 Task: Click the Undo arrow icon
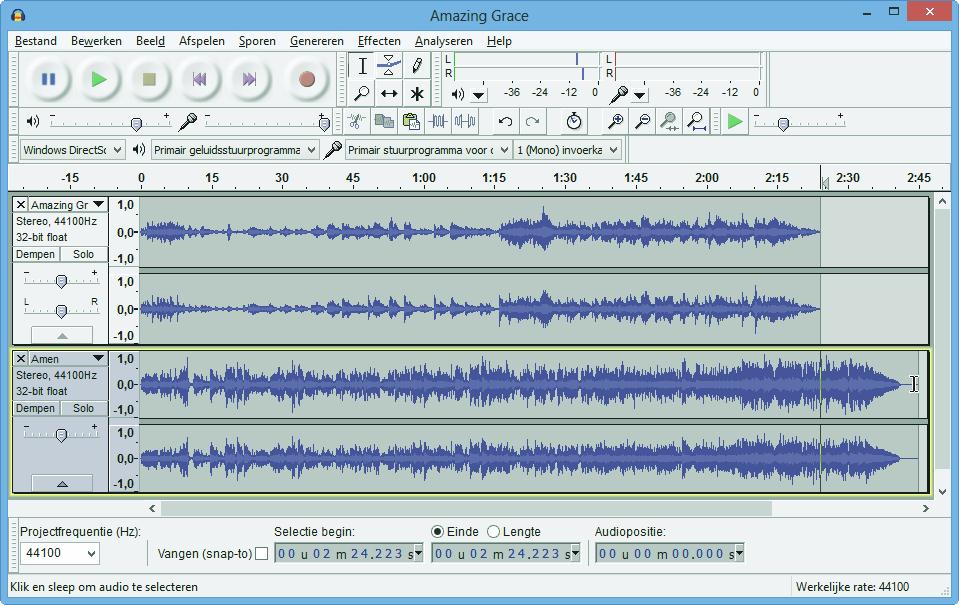pos(505,122)
